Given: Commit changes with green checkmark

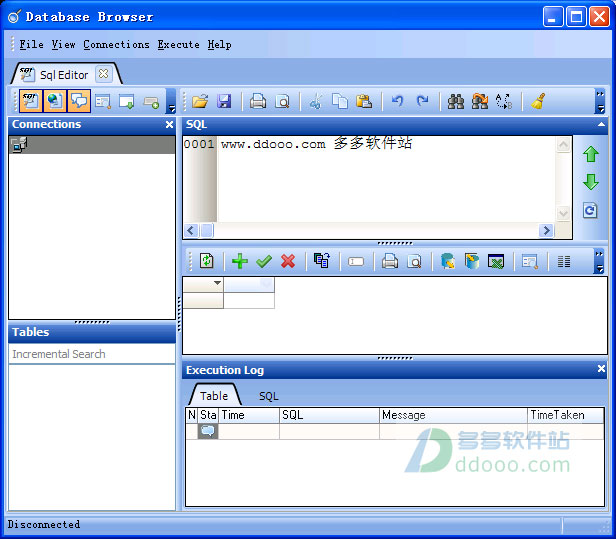Looking at the screenshot, I should (264, 261).
